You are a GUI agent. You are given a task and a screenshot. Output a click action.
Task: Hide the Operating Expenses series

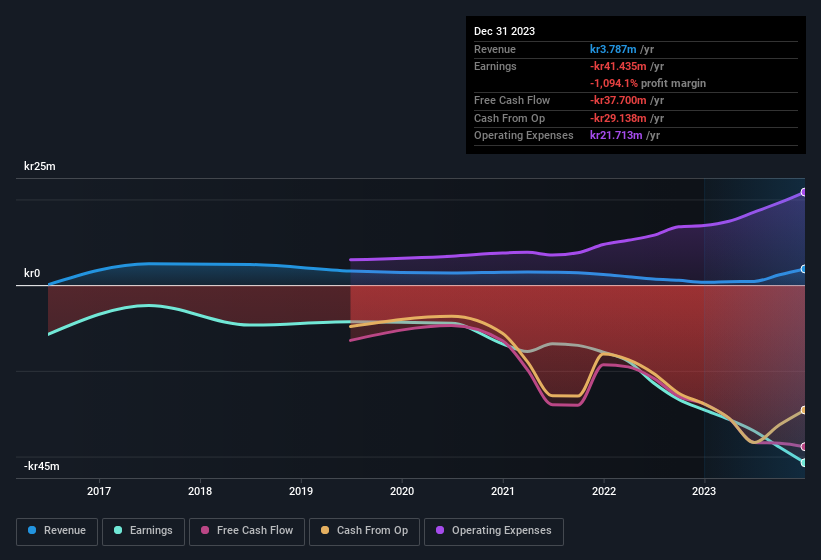point(494,531)
